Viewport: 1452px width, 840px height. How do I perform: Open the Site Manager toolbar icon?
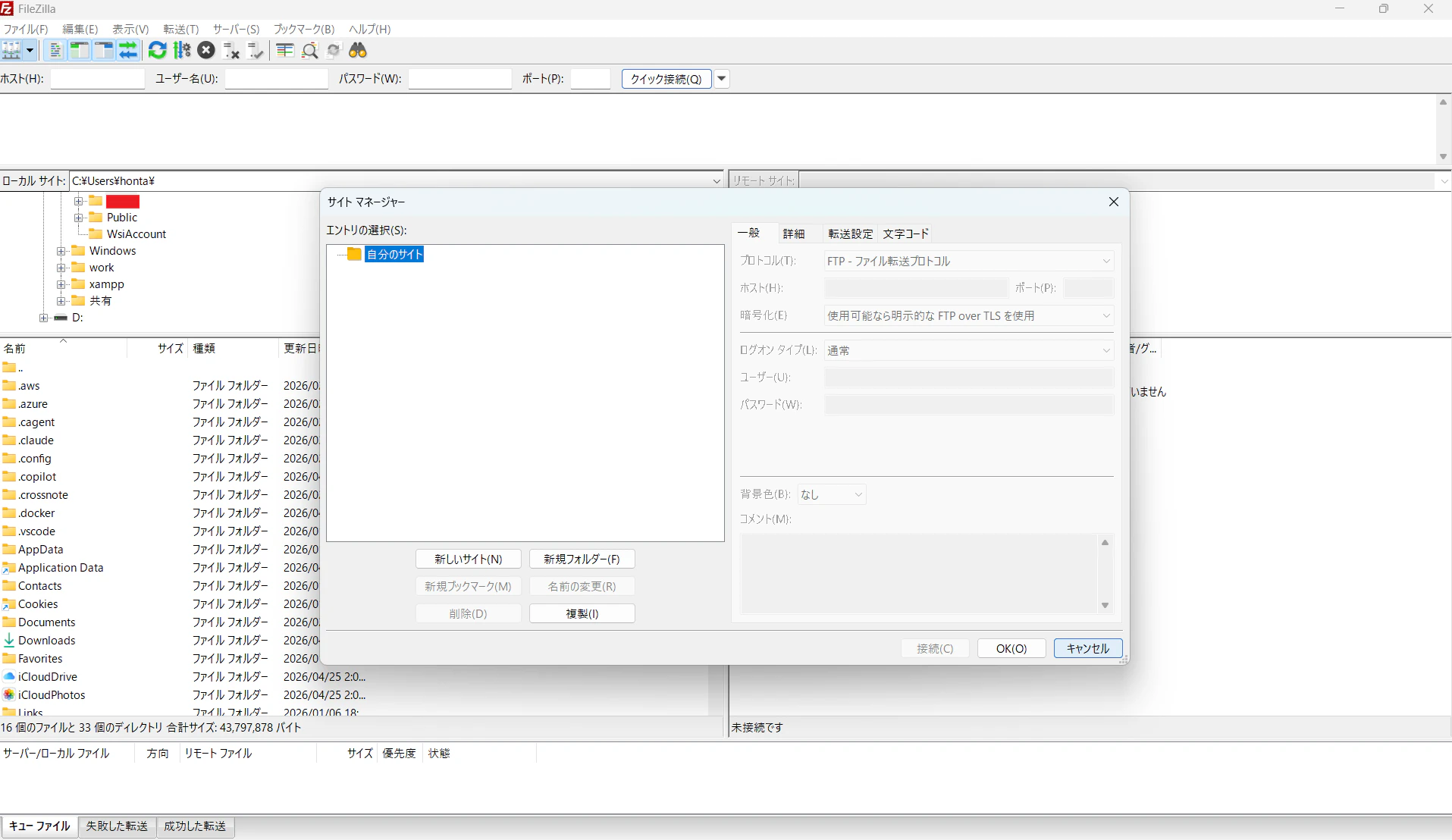[x=11, y=51]
